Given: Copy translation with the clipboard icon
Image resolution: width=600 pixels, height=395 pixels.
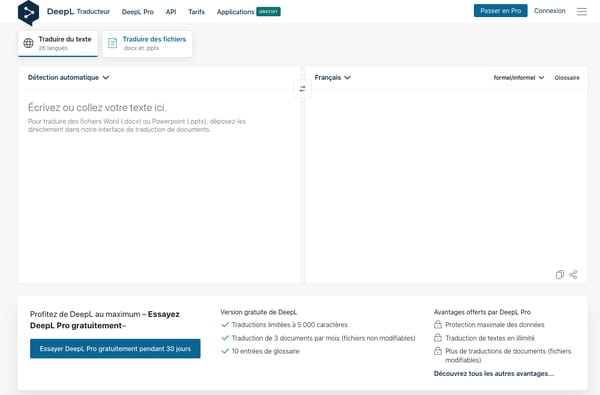Looking at the screenshot, I should 559,274.
